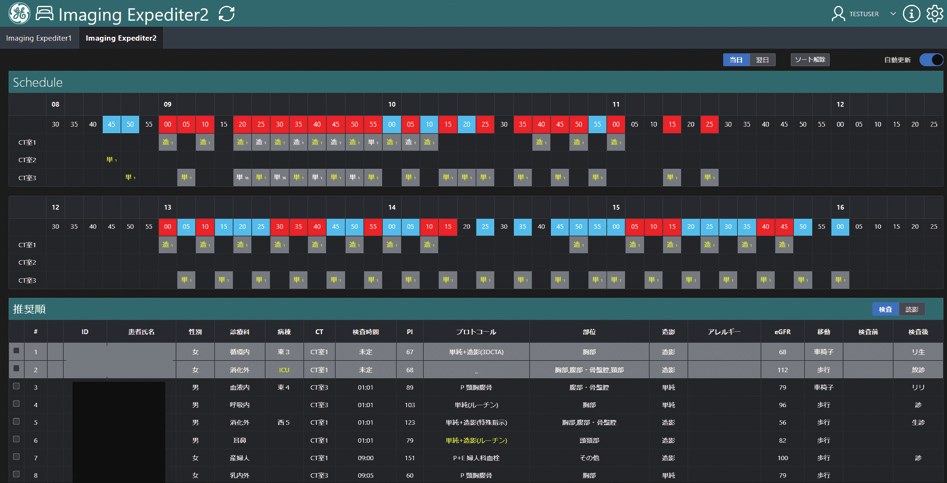947x483 pixels.
Task: Click the CT室2 row label in upper schedule
Action: click(x=27, y=160)
